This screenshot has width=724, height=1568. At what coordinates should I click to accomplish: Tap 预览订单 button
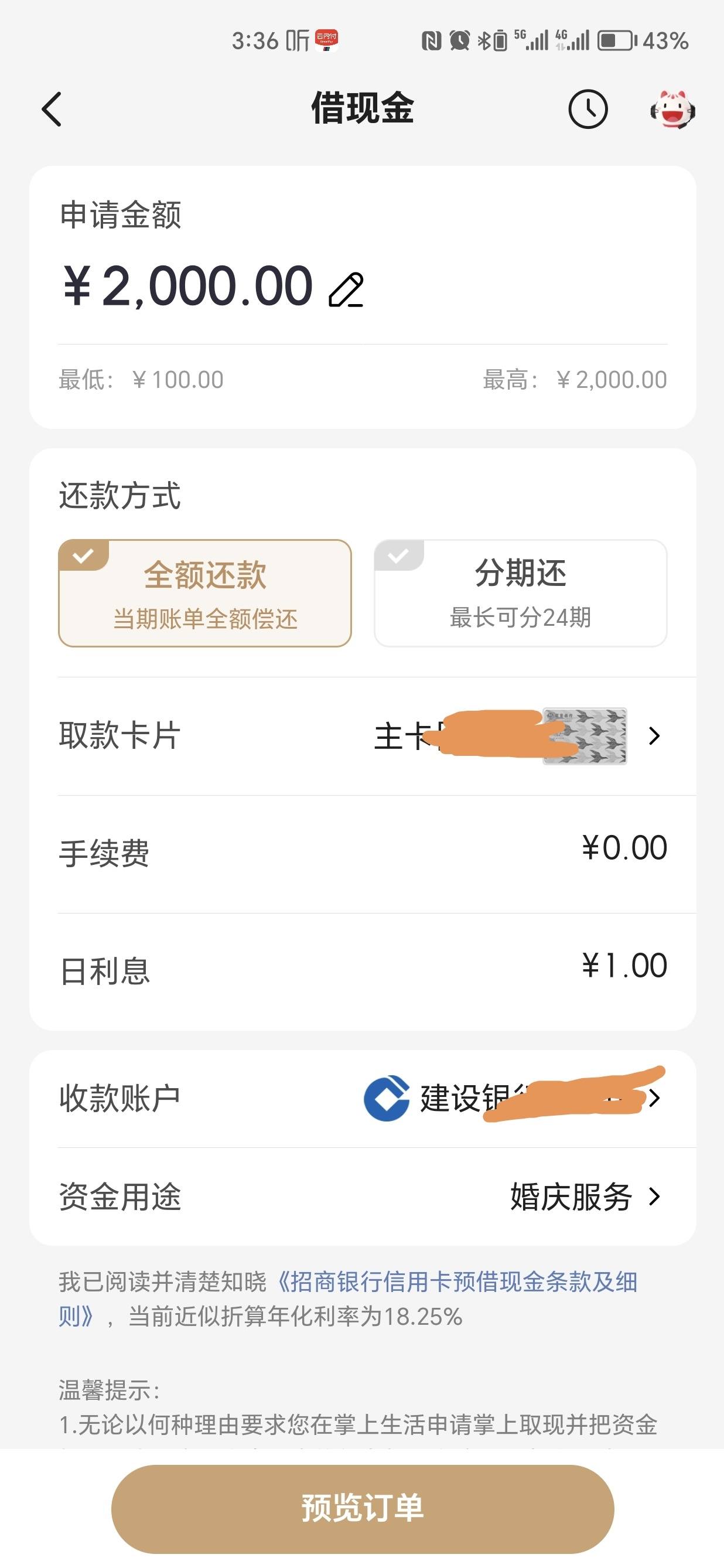click(x=363, y=1508)
